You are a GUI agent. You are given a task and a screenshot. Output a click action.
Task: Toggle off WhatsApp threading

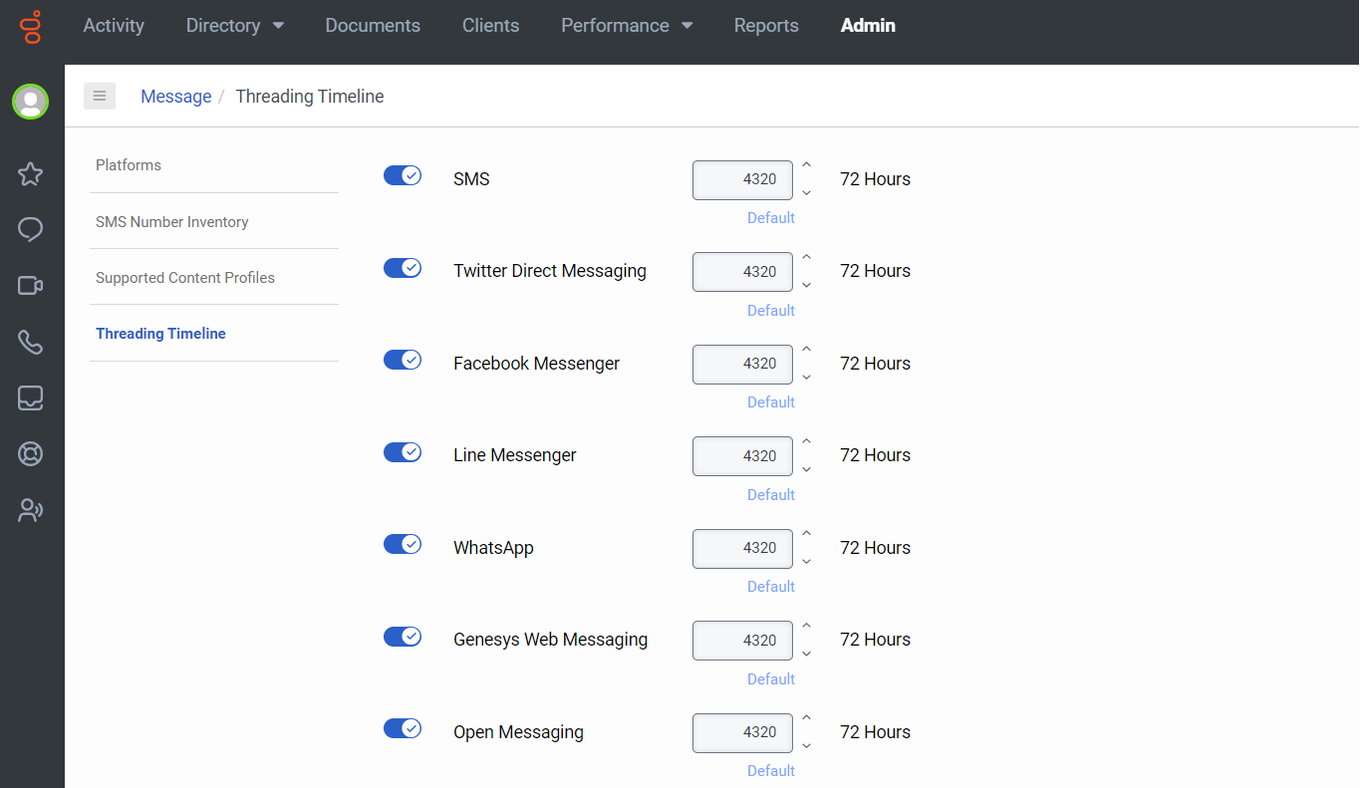(x=402, y=544)
